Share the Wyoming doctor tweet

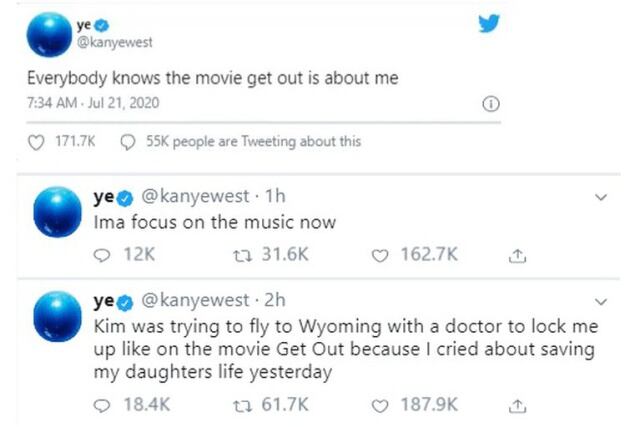tap(517, 405)
